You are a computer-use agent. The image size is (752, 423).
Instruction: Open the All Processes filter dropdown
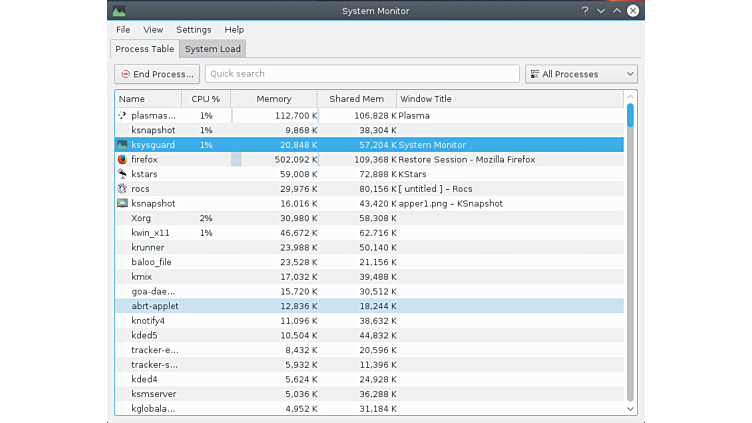[x=581, y=74]
